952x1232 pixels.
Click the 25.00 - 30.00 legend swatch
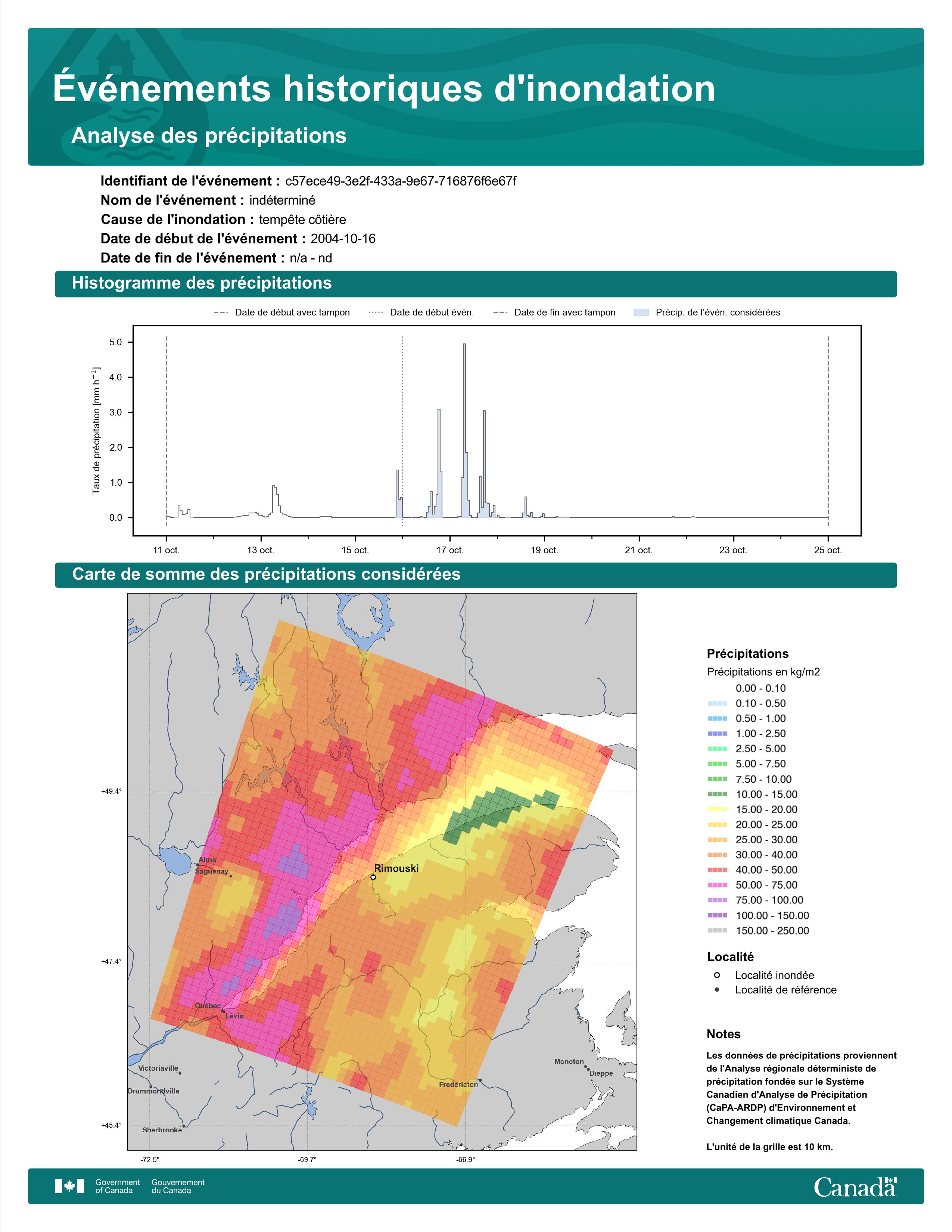pyautogui.click(x=717, y=840)
